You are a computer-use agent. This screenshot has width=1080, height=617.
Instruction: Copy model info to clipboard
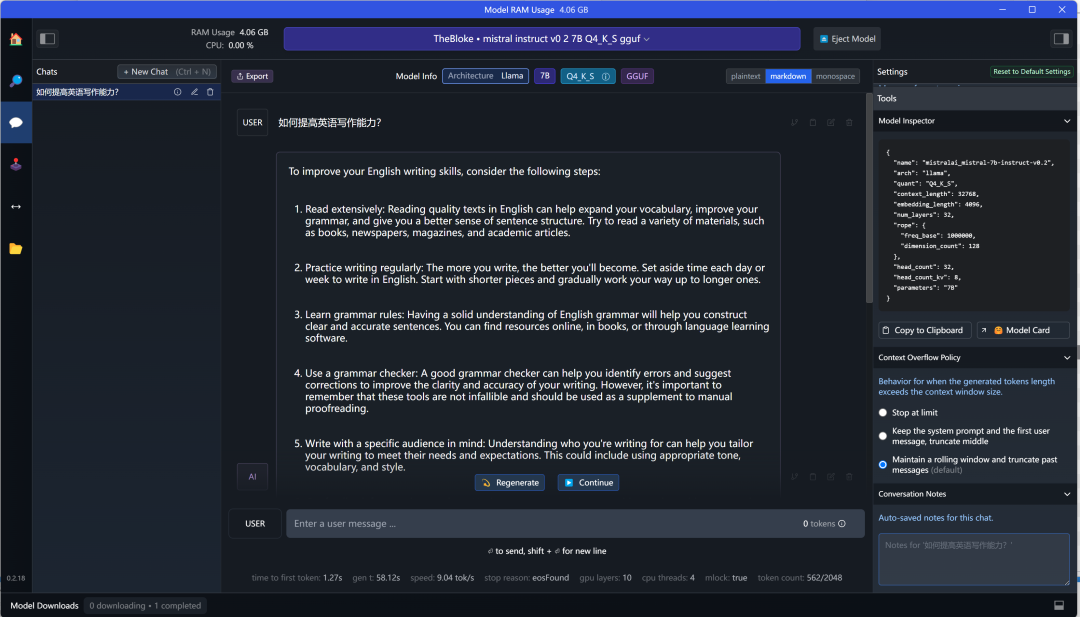click(925, 330)
